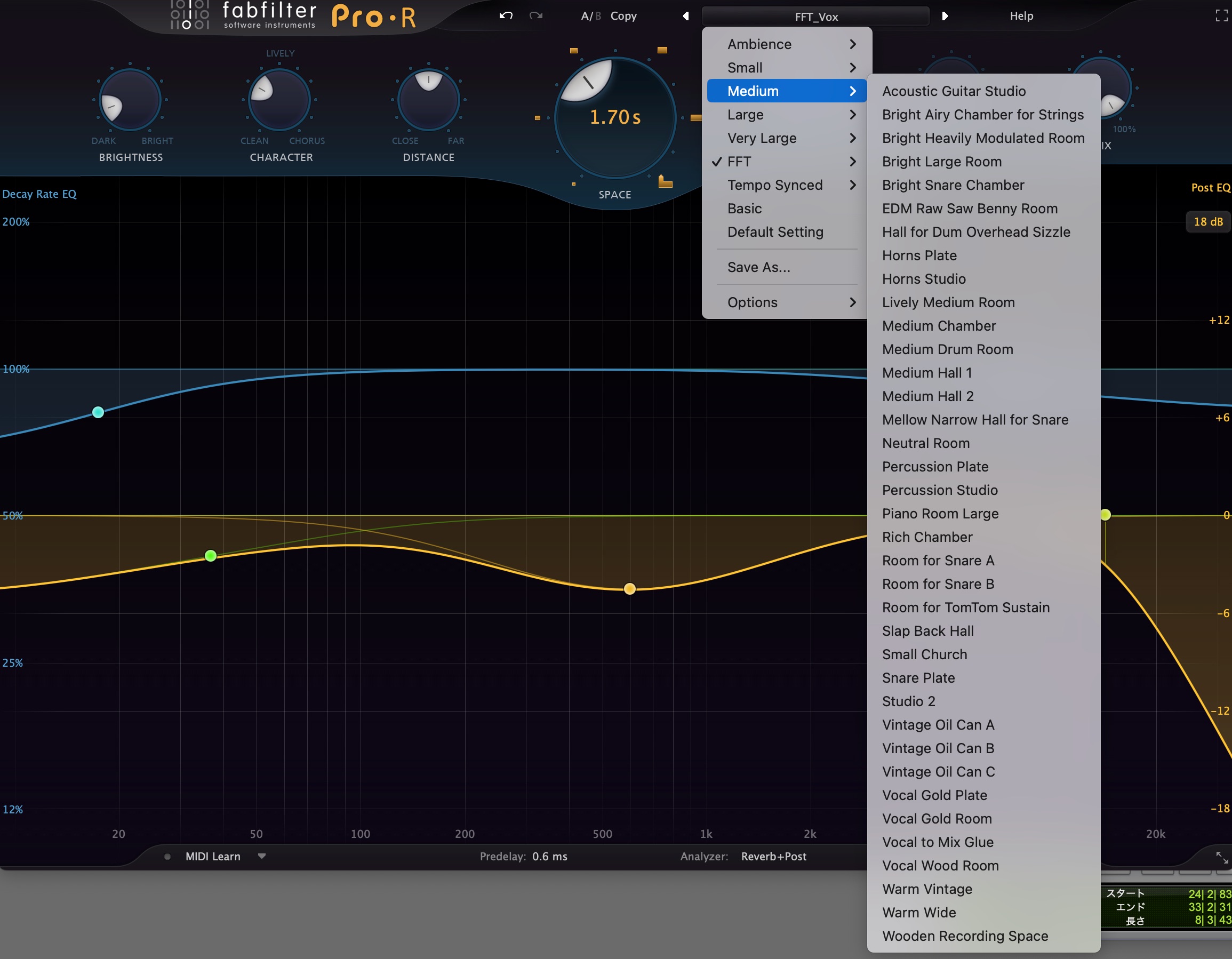Click the Character knob
Screen dimensions: 1232x959
tap(279, 100)
